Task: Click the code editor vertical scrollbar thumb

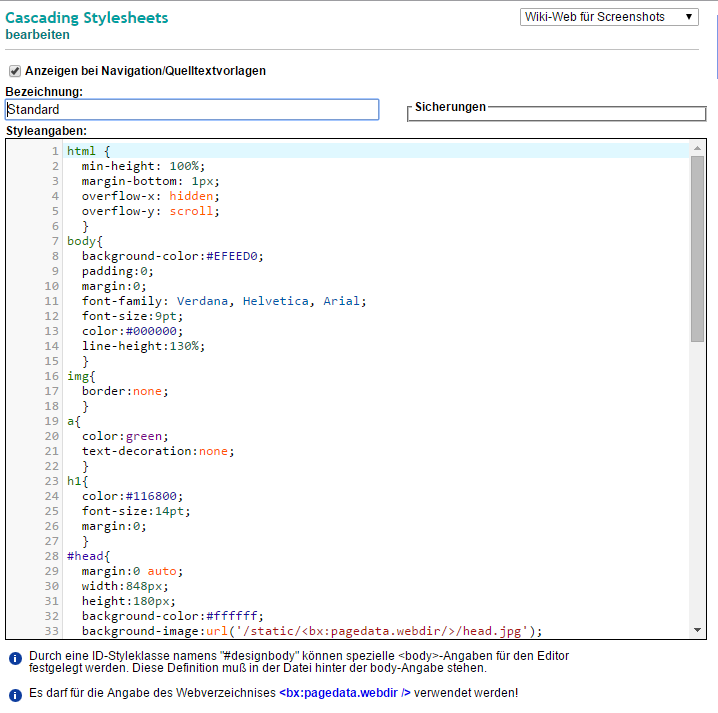Action: point(697,249)
